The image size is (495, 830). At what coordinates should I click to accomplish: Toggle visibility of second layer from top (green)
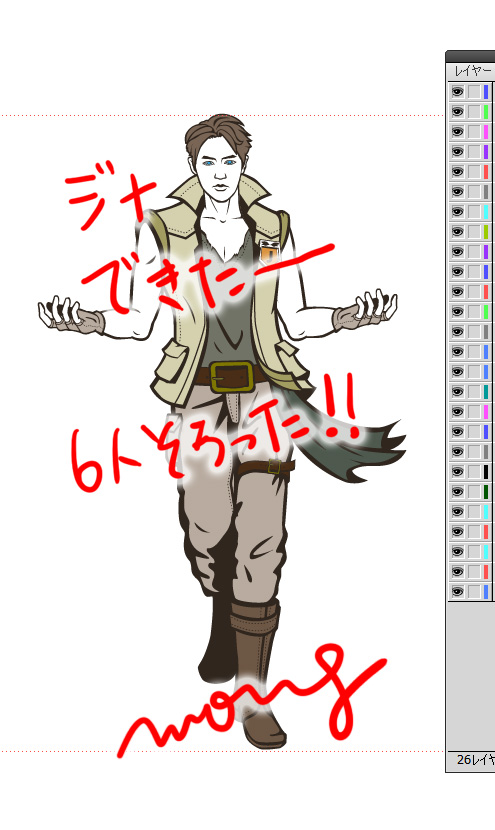458,112
